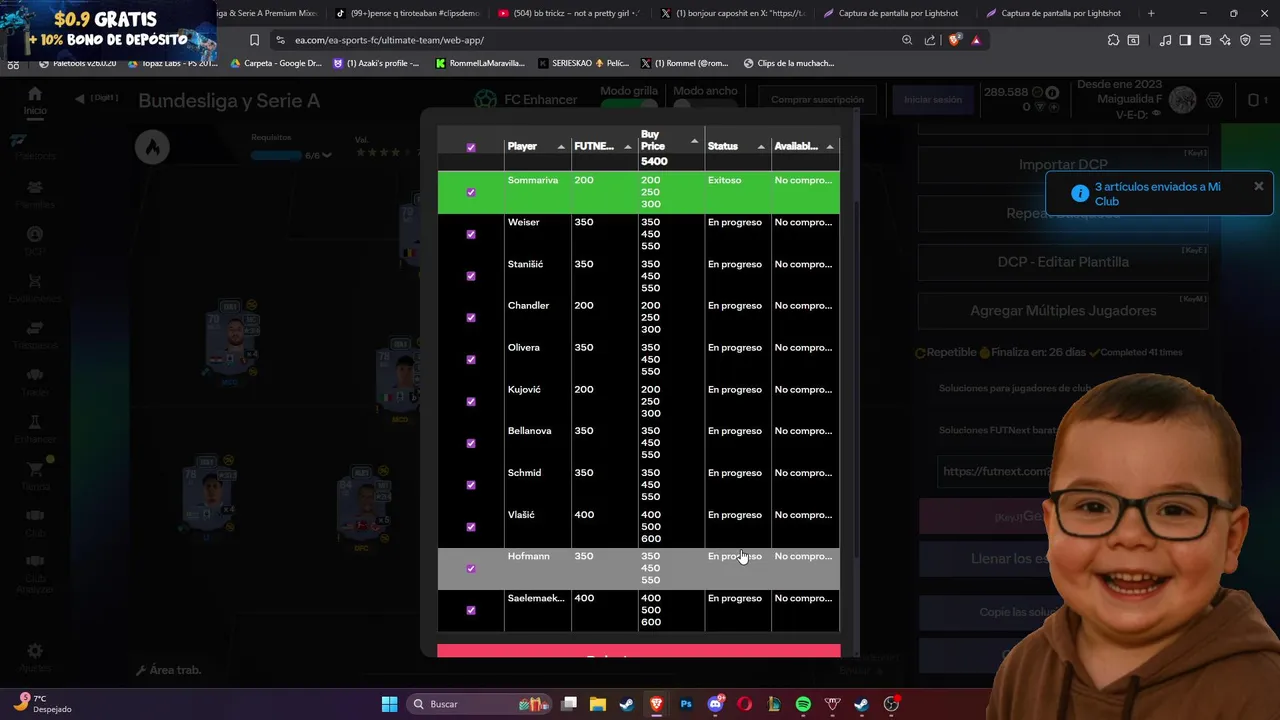Click the browser address bar URL

(389, 40)
